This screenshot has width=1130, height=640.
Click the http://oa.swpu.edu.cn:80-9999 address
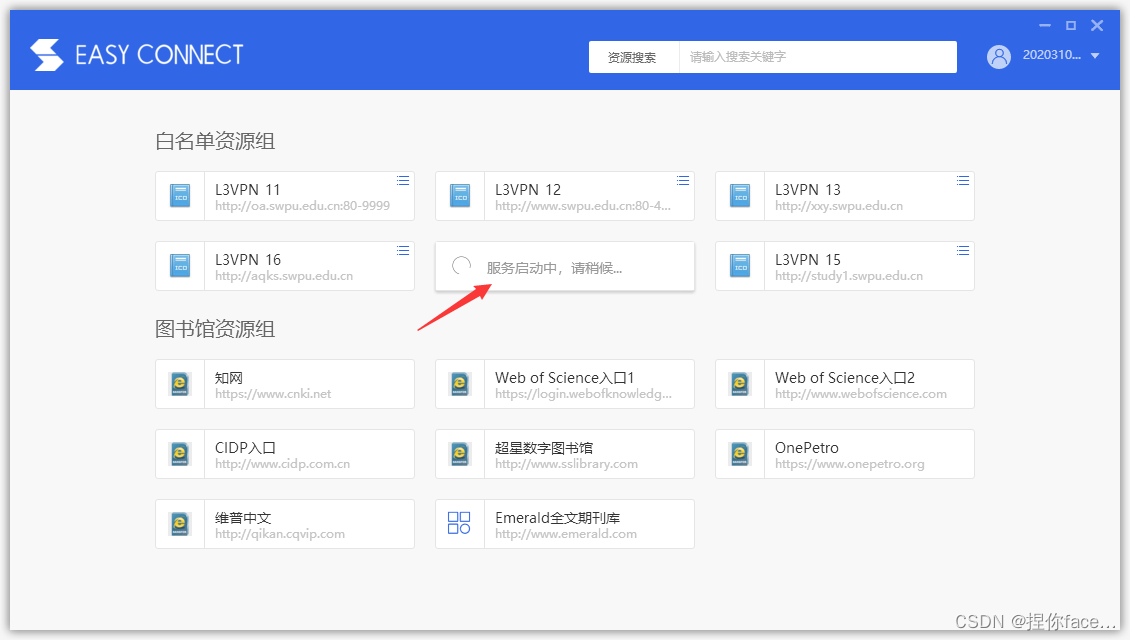click(x=302, y=206)
